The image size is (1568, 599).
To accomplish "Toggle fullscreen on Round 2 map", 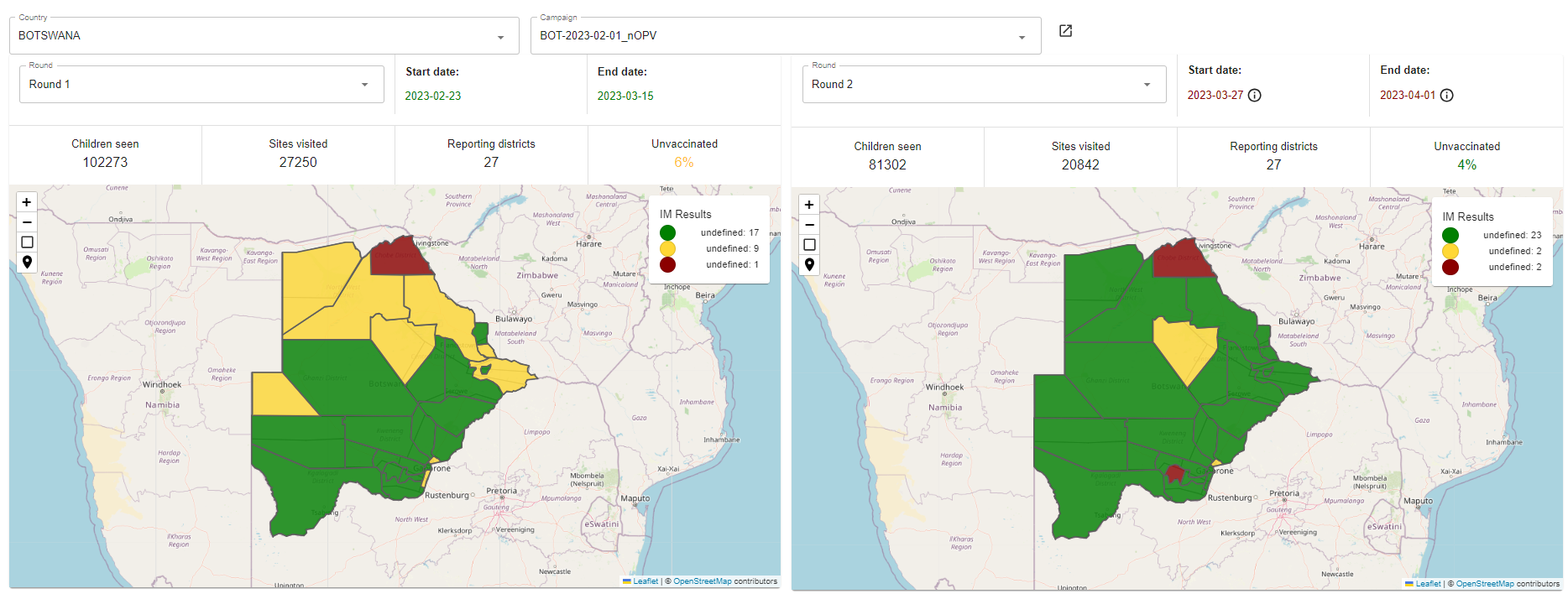I will click(809, 245).
